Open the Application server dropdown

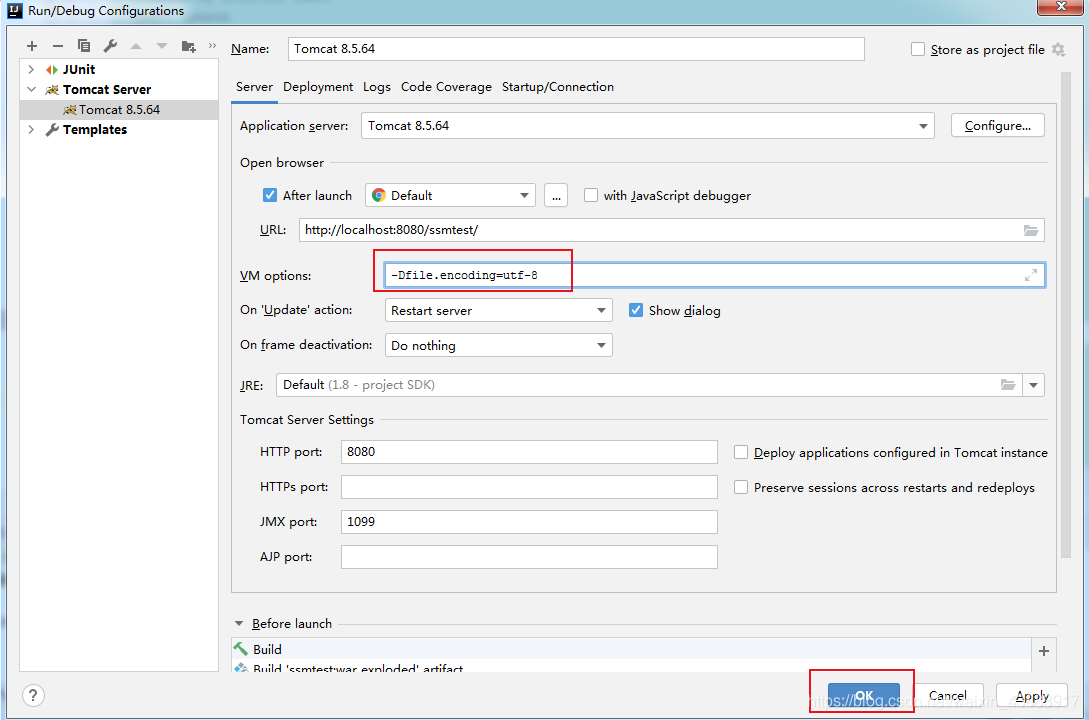tap(647, 126)
